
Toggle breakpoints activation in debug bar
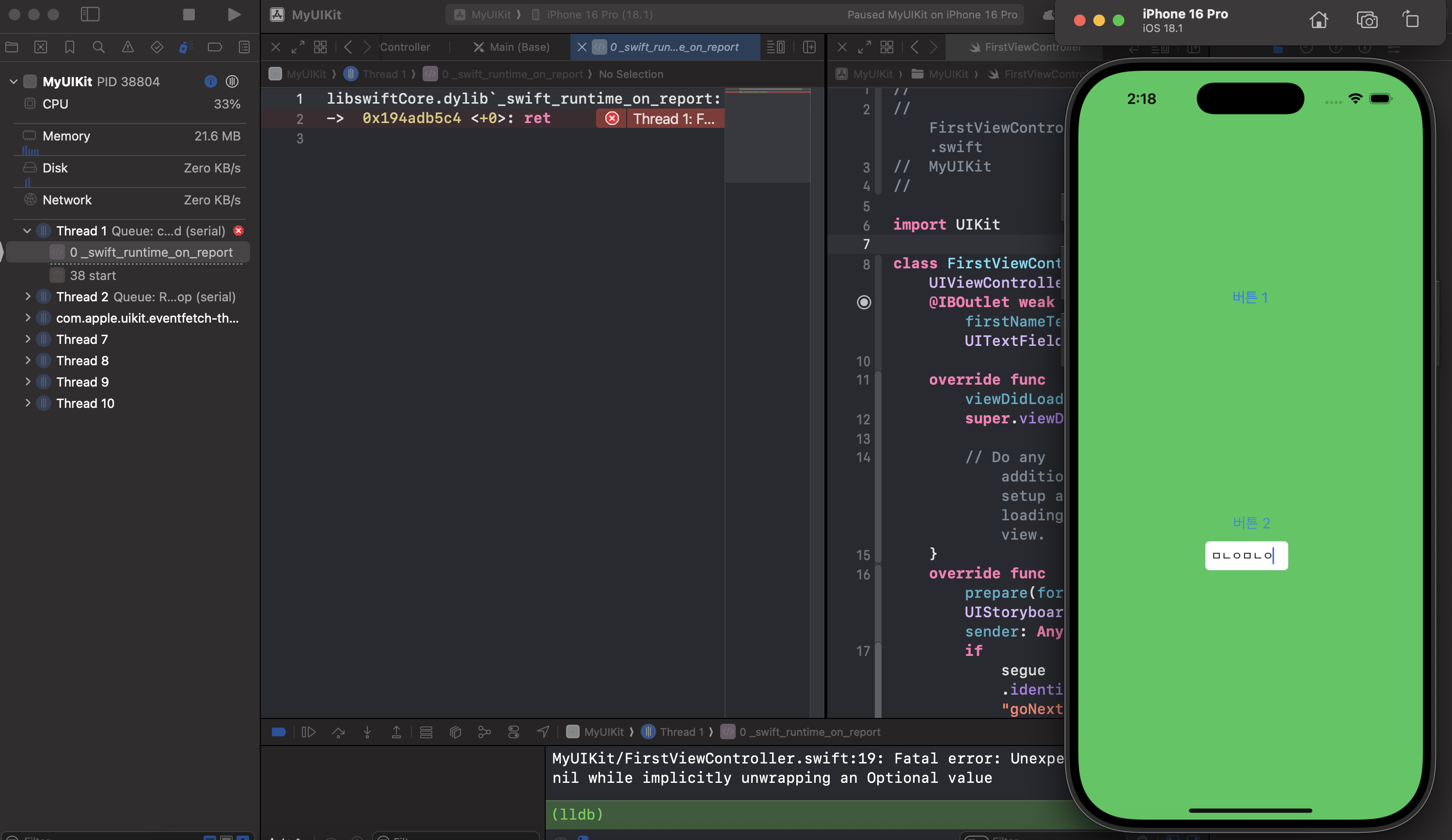pyautogui.click(x=278, y=732)
